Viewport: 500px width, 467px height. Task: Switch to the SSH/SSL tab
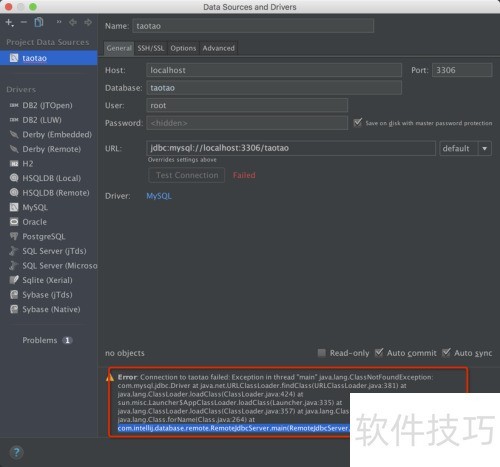point(151,48)
